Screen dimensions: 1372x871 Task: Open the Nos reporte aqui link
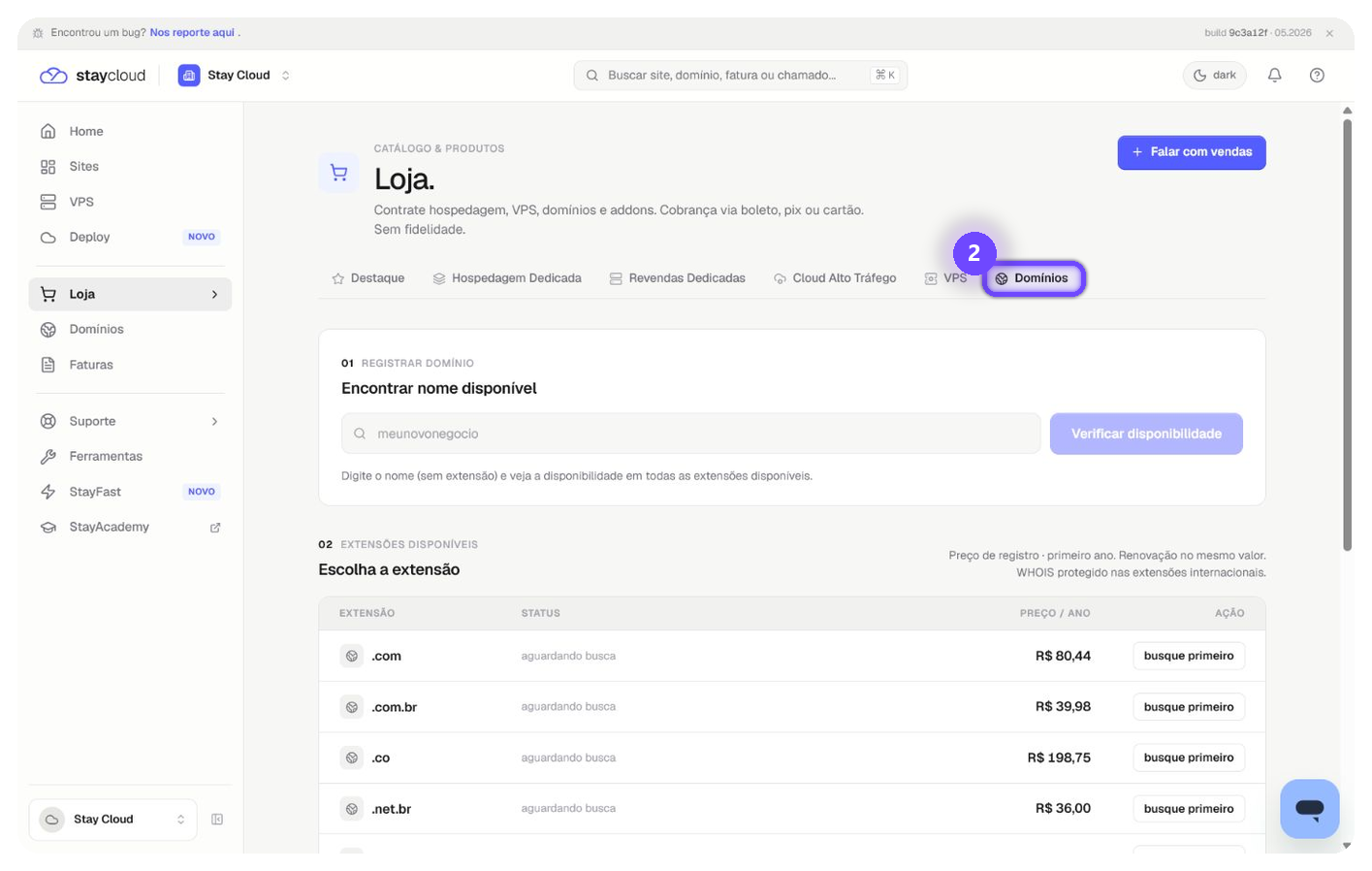click(x=192, y=32)
